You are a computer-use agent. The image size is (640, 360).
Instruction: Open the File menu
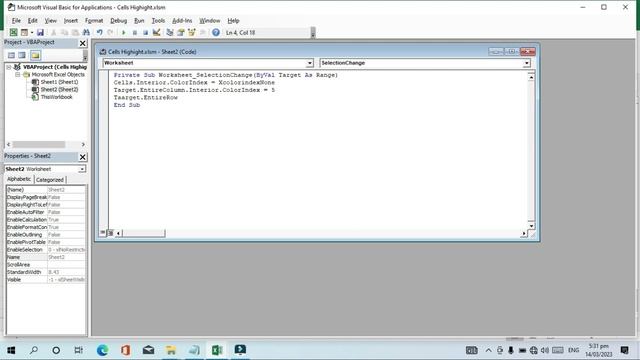click(16, 20)
